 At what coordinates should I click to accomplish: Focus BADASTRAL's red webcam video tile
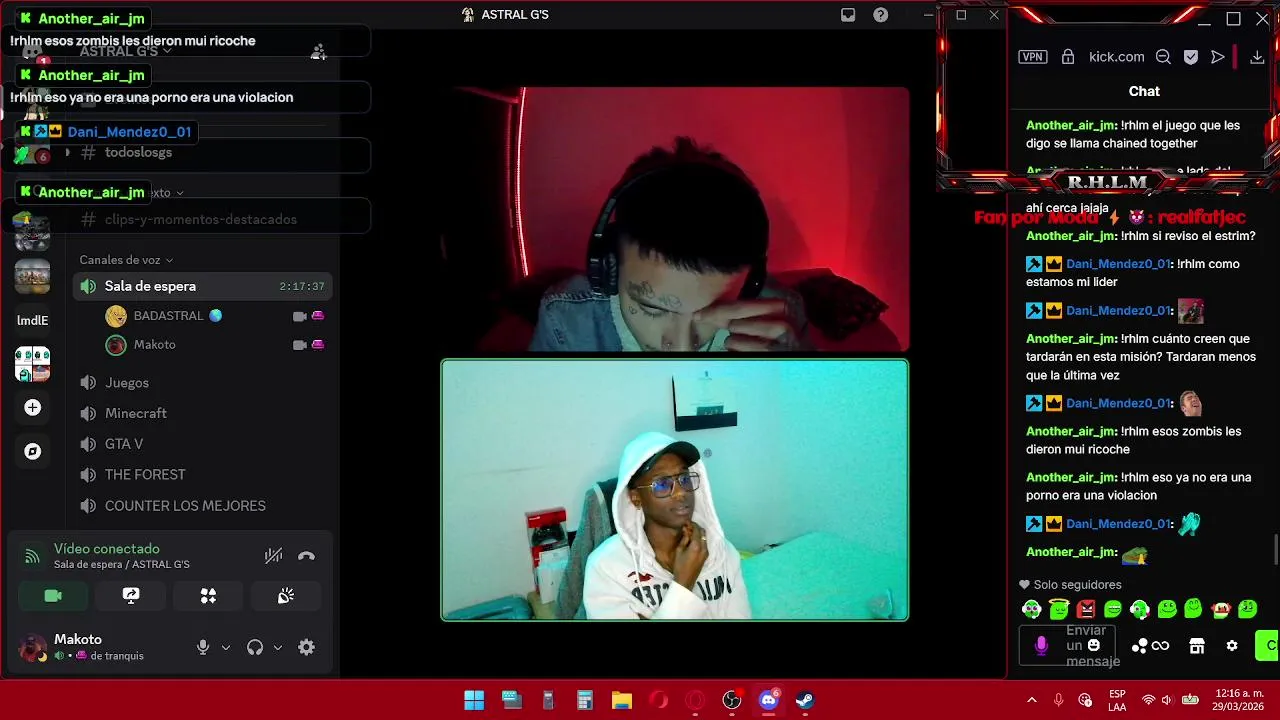[x=675, y=219]
